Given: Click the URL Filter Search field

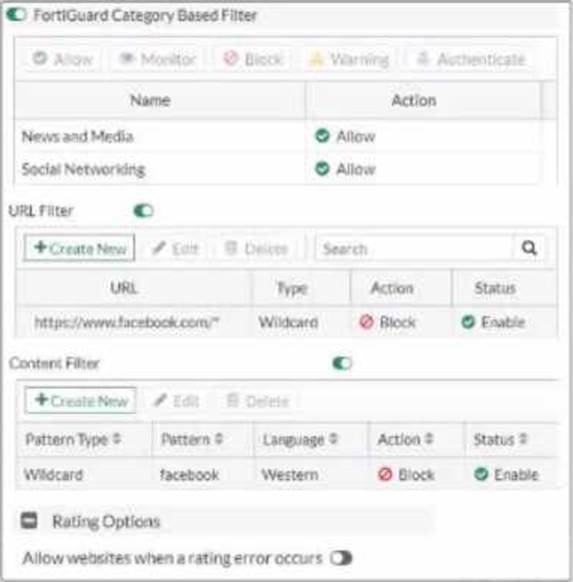Looking at the screenshot, I should pos(415,248).
